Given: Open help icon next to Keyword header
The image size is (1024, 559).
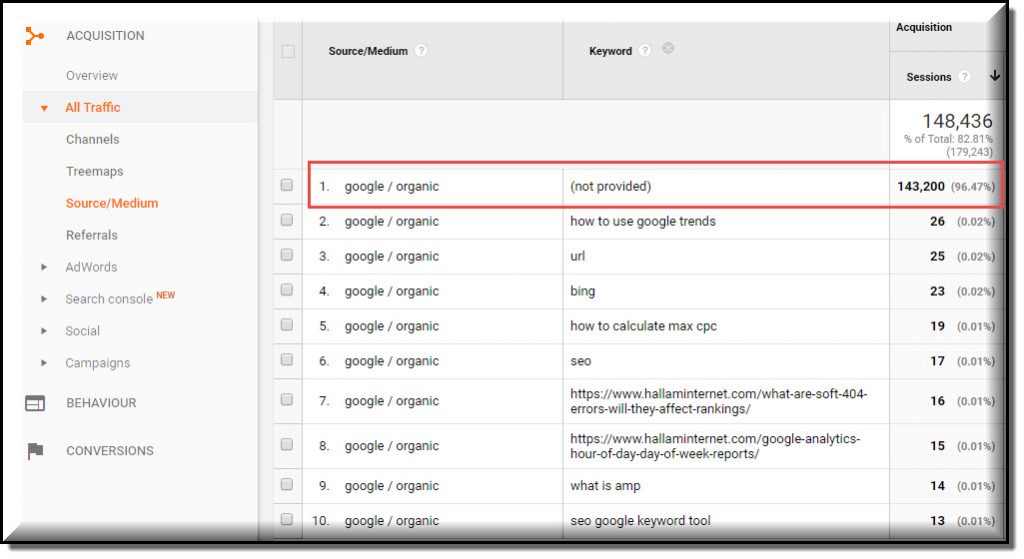Looking at the screenshot, I should click(x=645, y=50).
